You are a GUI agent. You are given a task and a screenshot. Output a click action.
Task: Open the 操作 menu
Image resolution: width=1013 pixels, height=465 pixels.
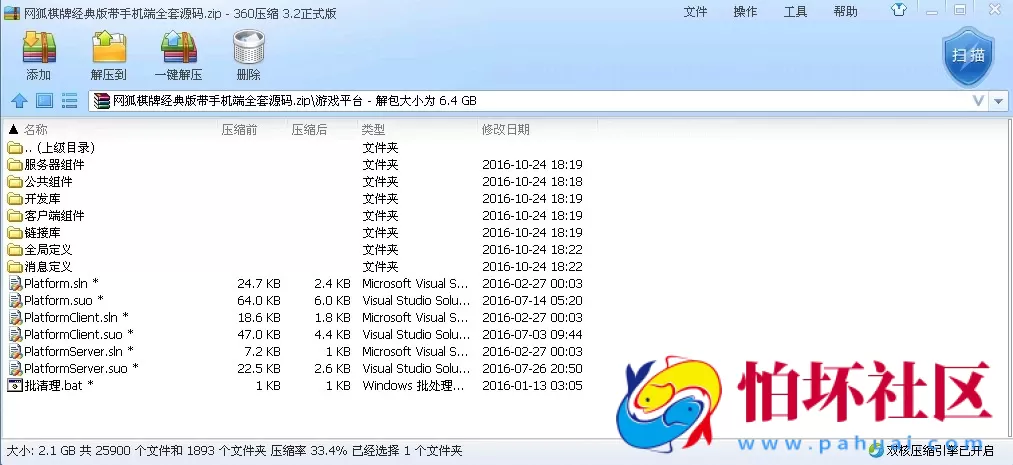coord(745,12)
